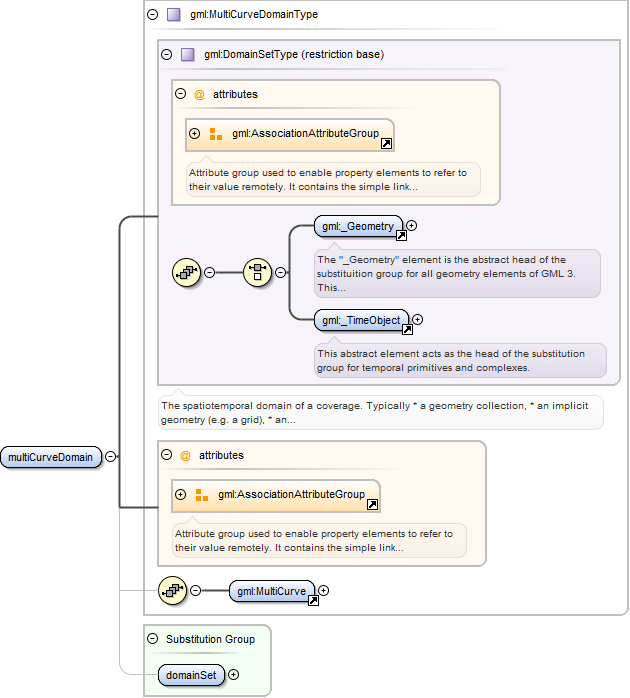
Task: Select the domainSet element node
Action: tap(191, 675)
